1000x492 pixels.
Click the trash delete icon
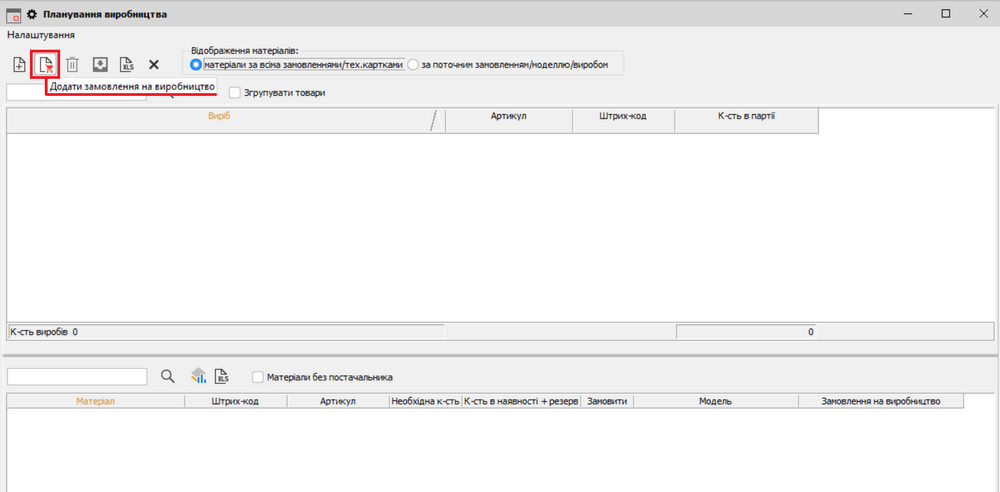[72, 65]
